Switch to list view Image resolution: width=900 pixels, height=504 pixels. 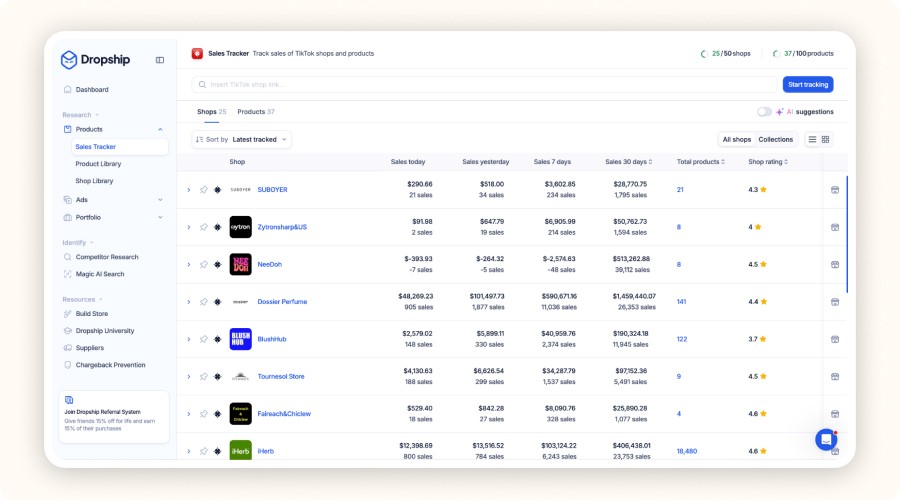pos(812,139)
